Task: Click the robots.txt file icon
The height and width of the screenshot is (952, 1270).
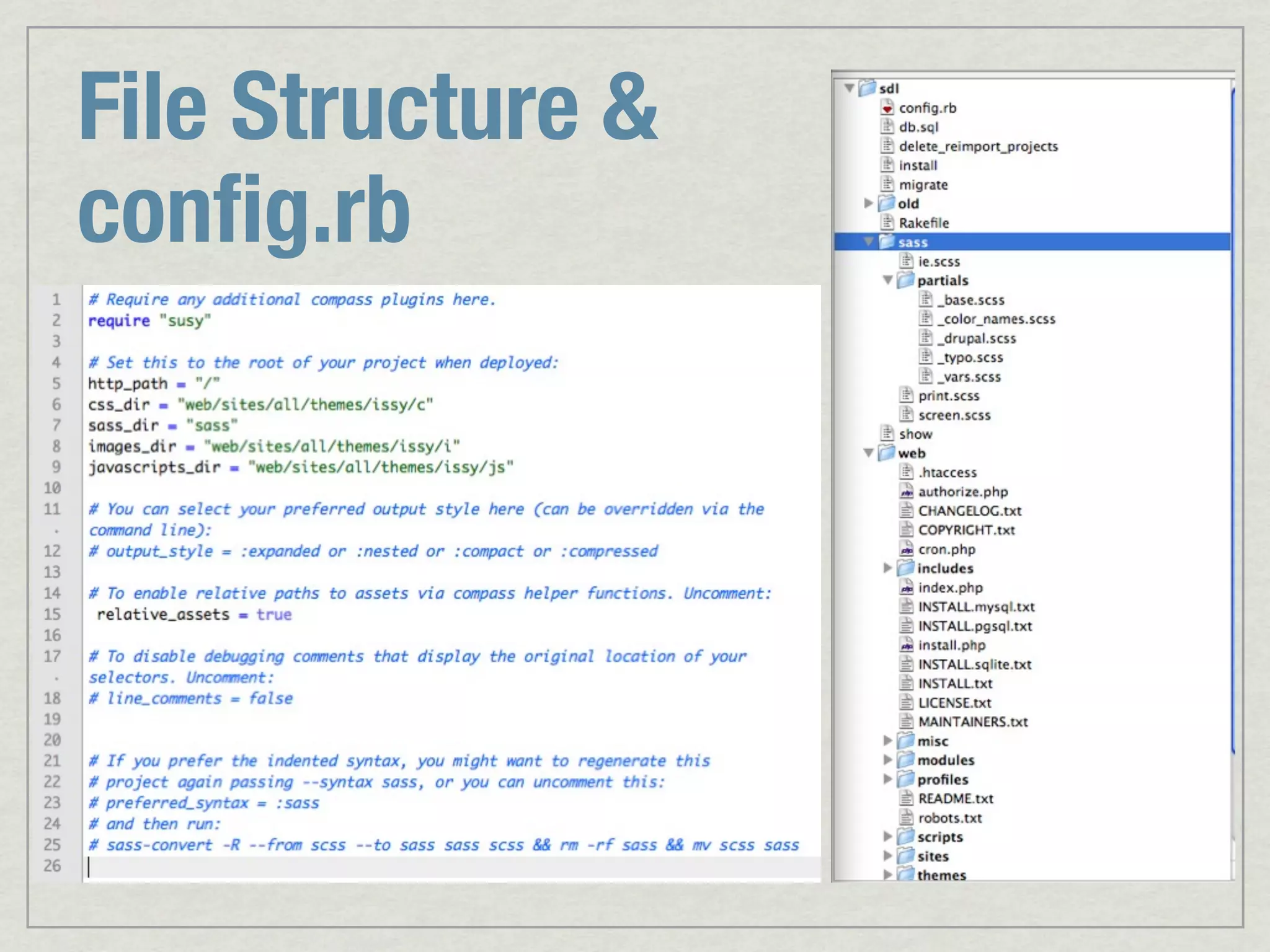Action: (907, 818)
